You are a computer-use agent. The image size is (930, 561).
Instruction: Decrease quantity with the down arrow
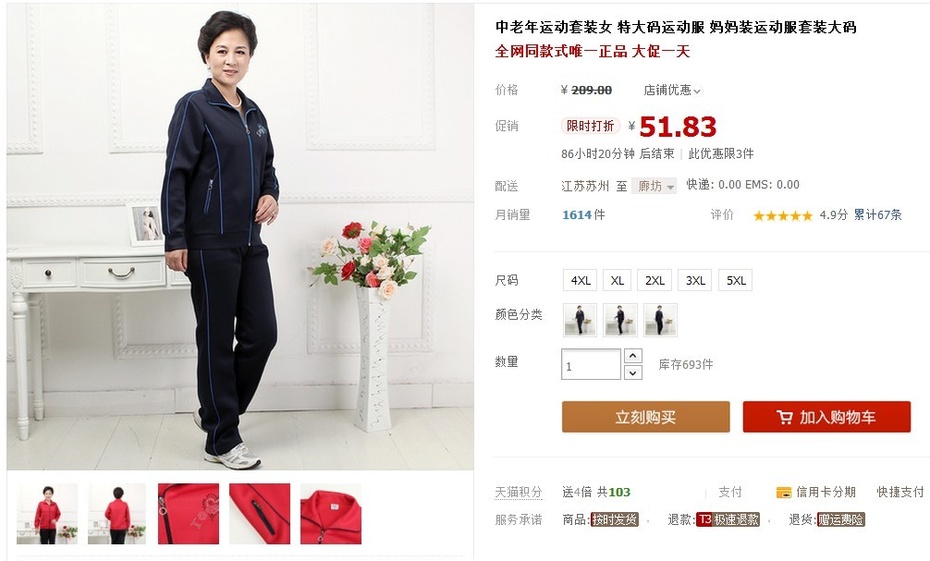pos(633,372)
